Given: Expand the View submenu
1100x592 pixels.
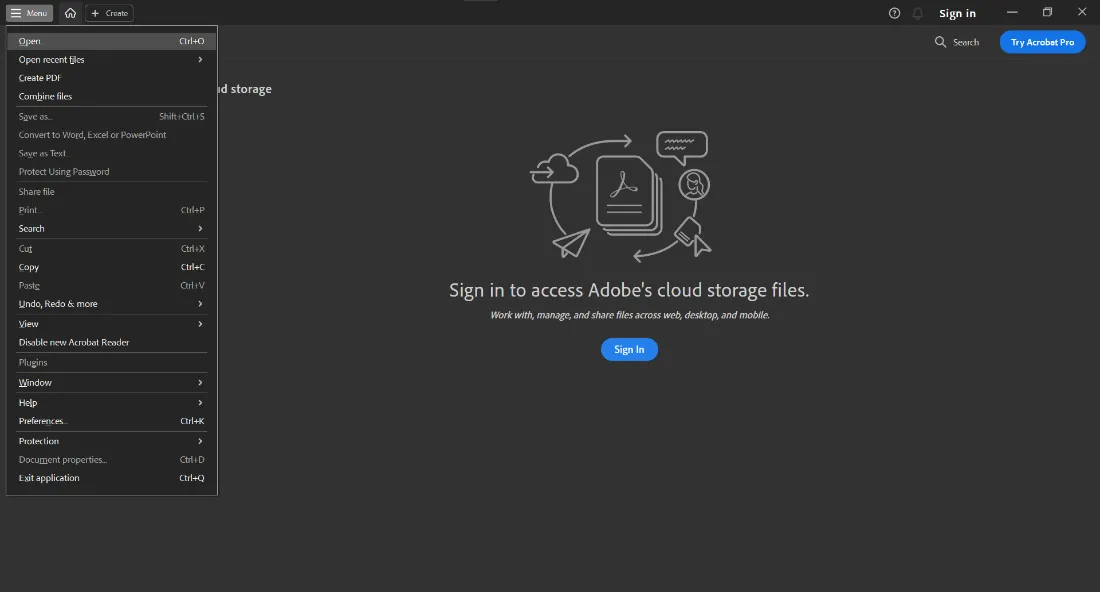Looking at the screenshot, I should click(x=110, y=324).
